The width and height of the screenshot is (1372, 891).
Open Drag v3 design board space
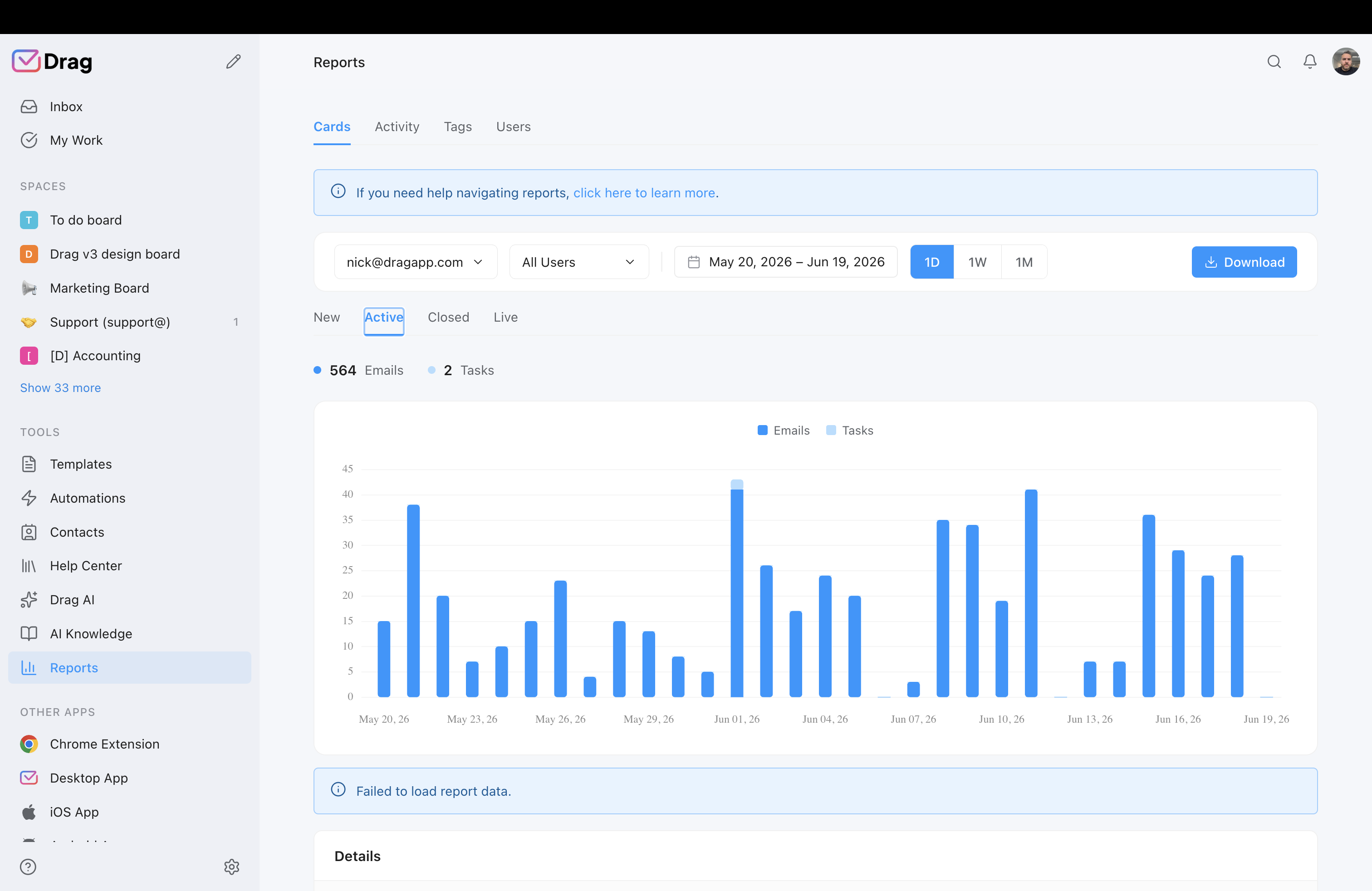point(130,254)
